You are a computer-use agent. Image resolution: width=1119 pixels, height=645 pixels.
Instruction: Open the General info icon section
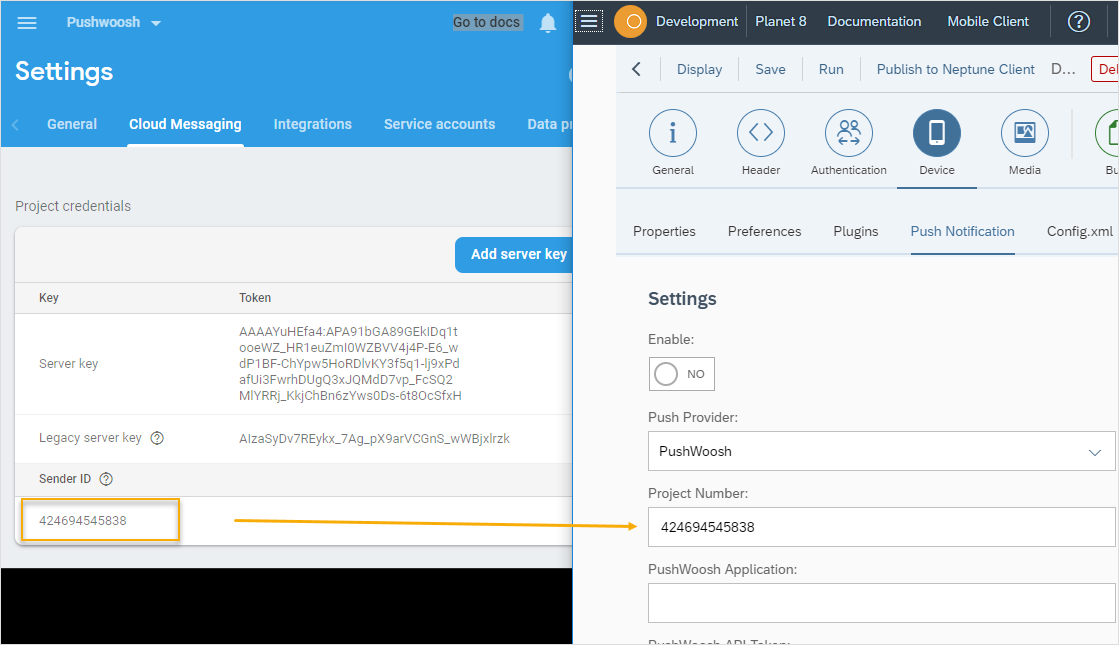point(673,133)
